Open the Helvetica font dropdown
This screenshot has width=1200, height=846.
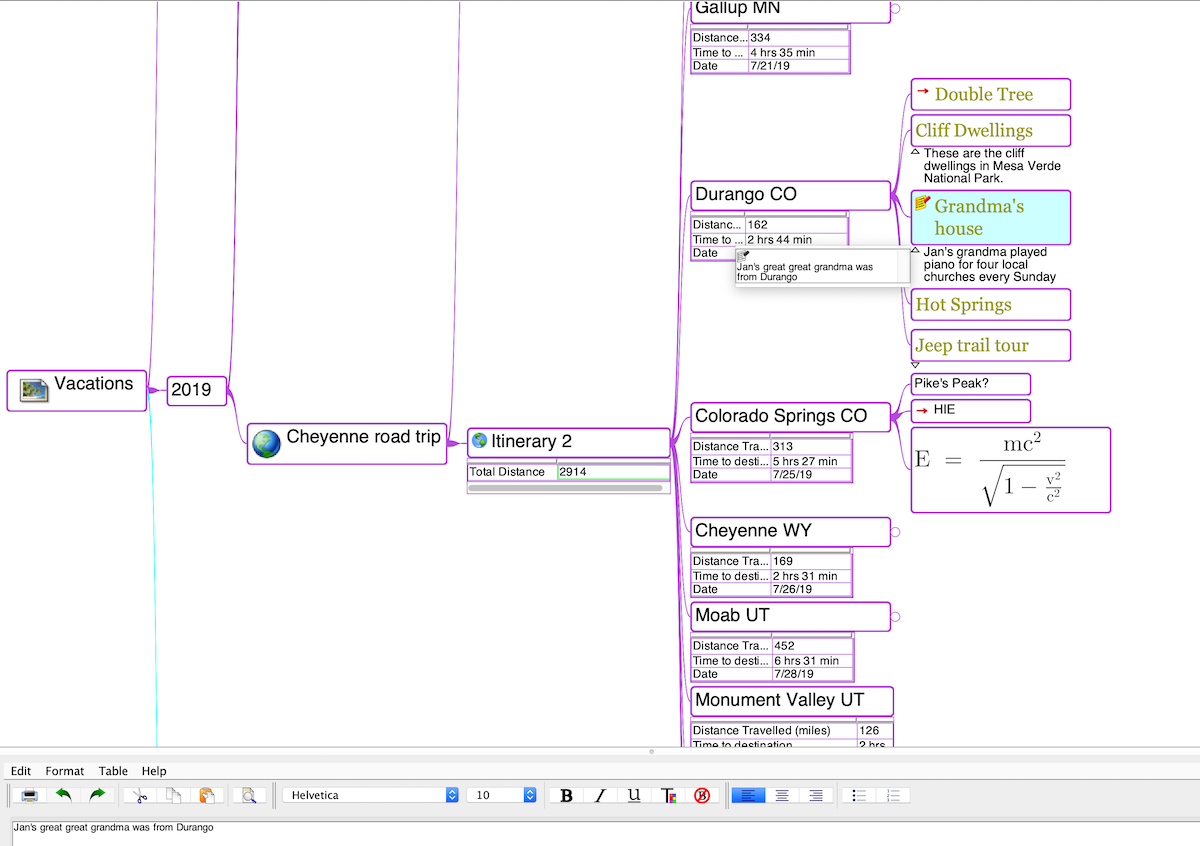click(x=371, y=795)
